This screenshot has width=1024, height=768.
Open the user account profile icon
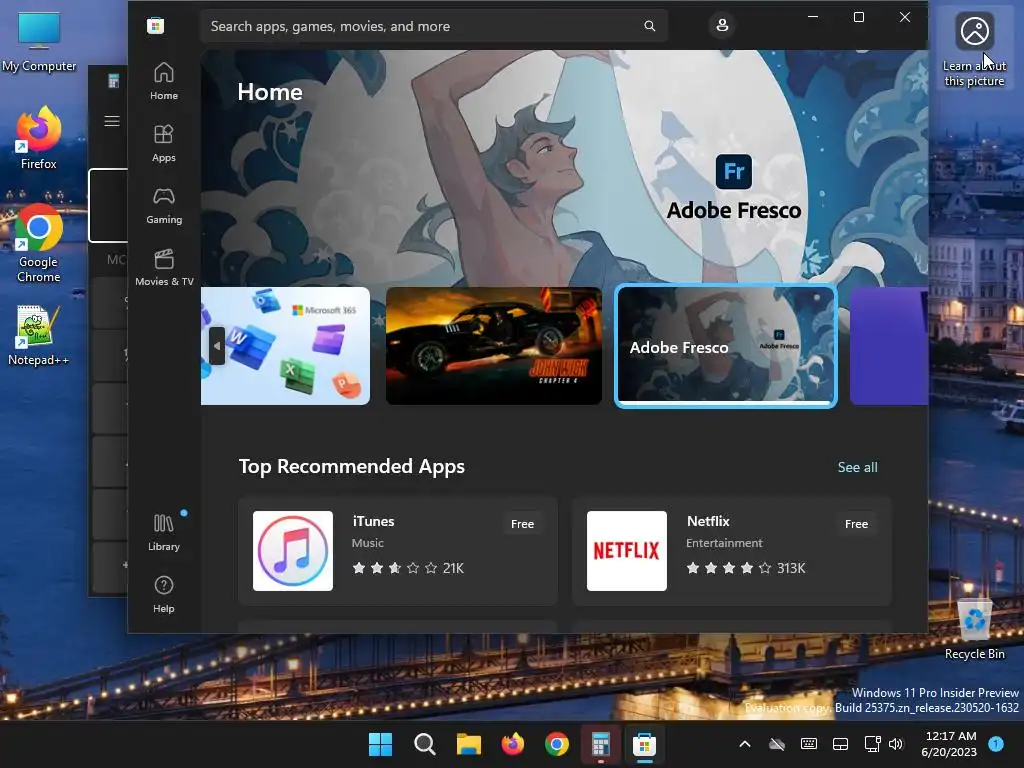click(722, 25)
